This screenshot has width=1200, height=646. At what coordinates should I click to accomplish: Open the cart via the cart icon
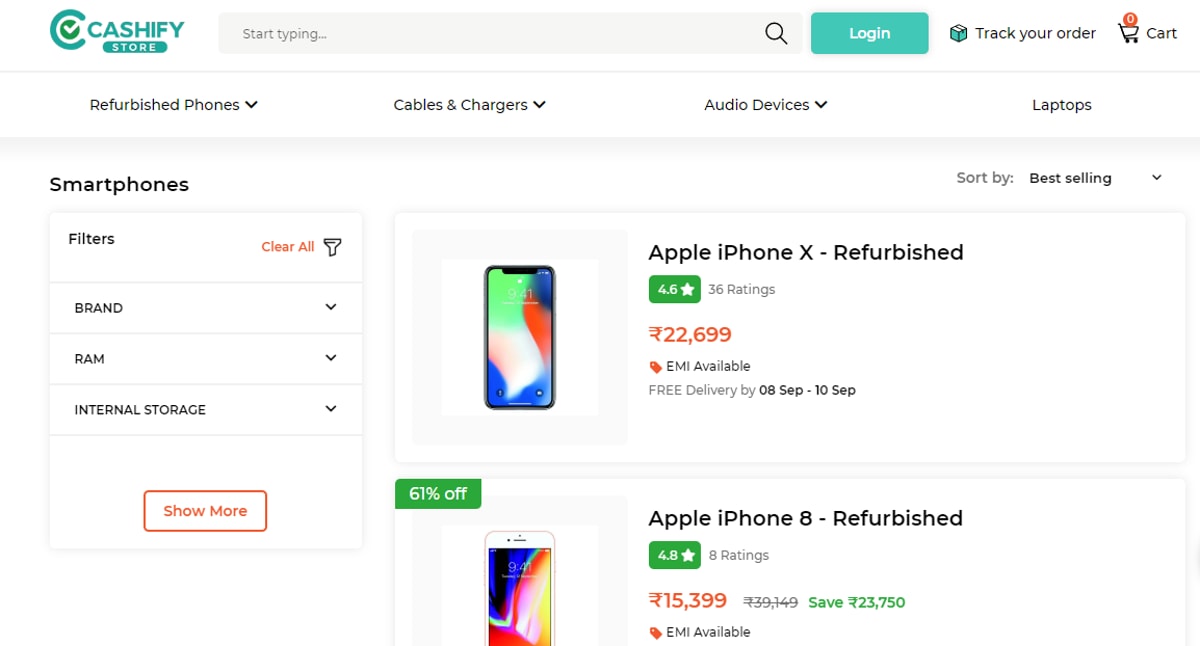(x=1131, y=33)
